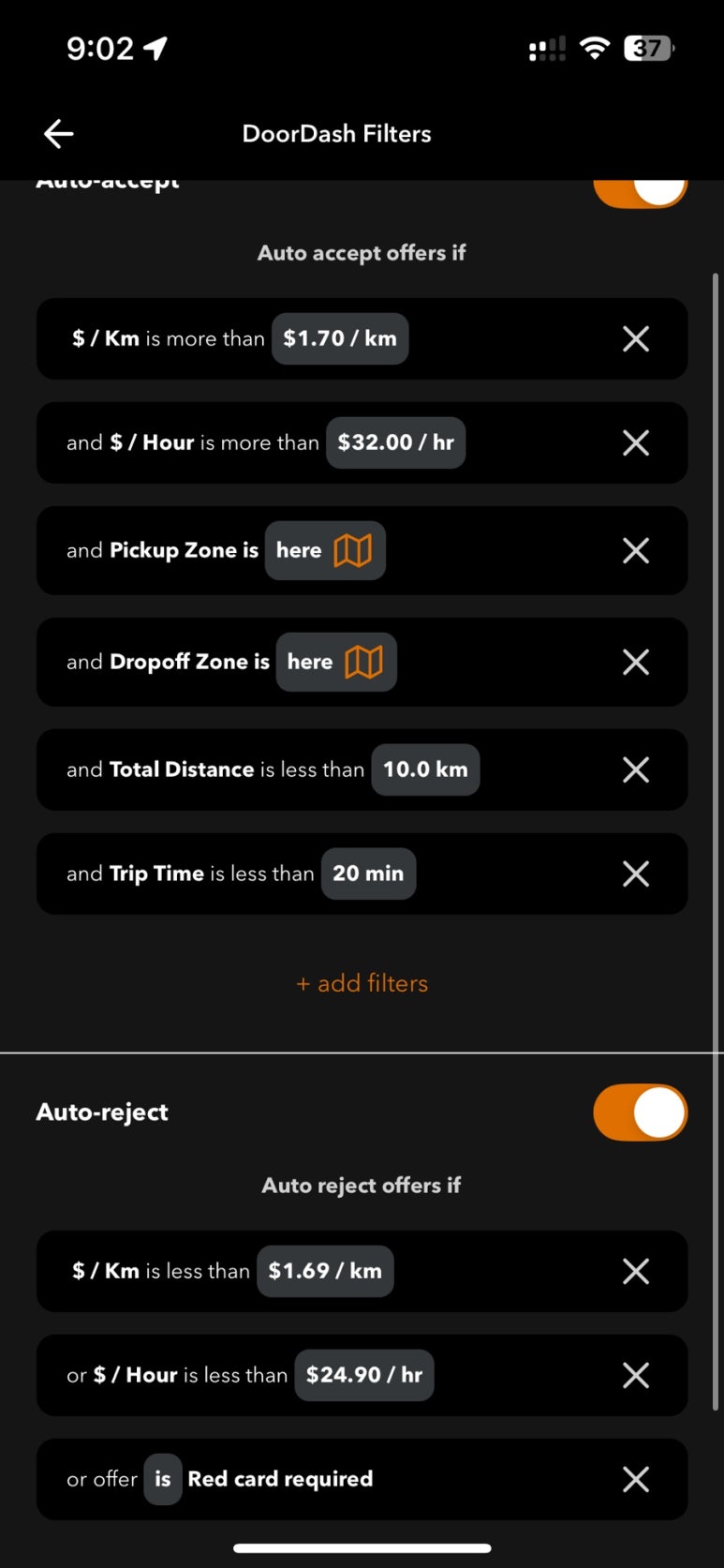Remove the Dropoff Zone filter
The image size is (724, 1568).
pos(636,662)
